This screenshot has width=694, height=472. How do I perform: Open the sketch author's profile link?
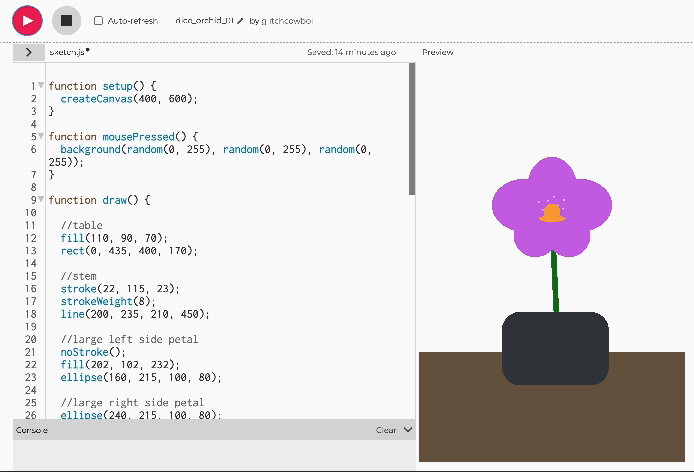(288, 21)
